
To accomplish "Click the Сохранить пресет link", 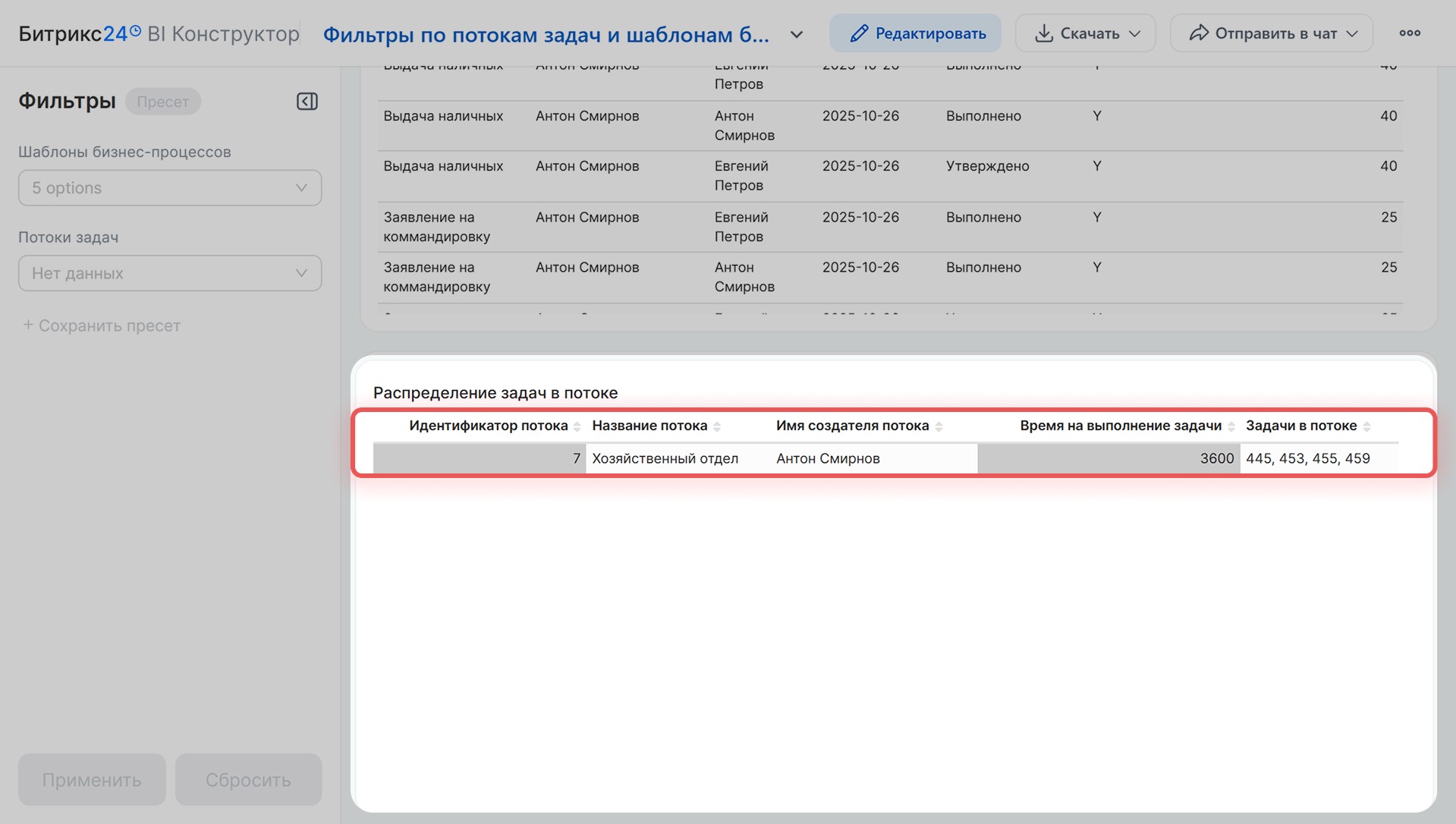I will 102,326.
